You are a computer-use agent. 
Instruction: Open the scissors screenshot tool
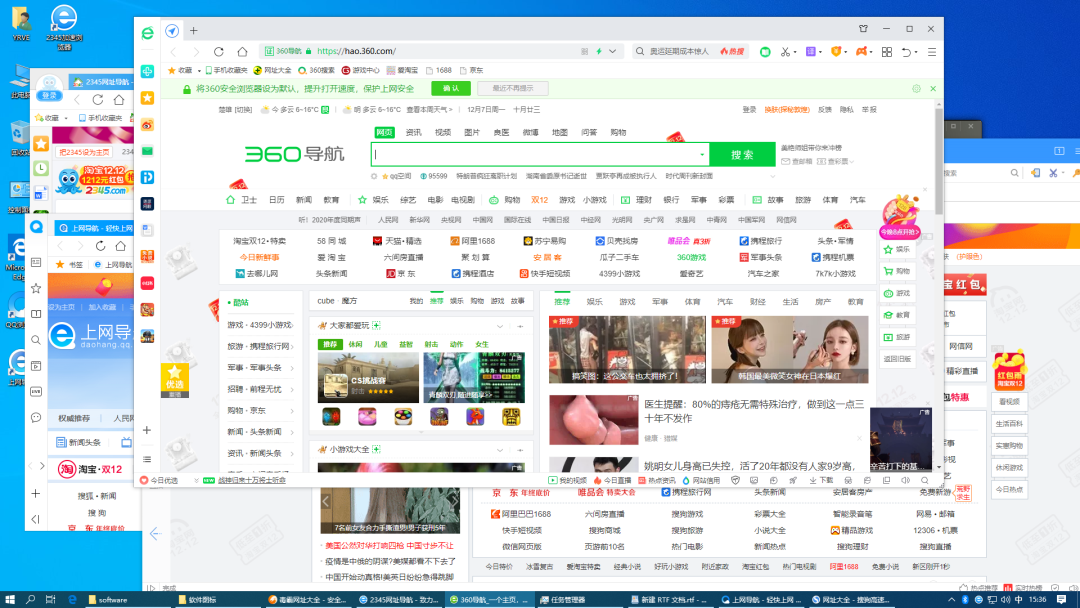(785, 52)
